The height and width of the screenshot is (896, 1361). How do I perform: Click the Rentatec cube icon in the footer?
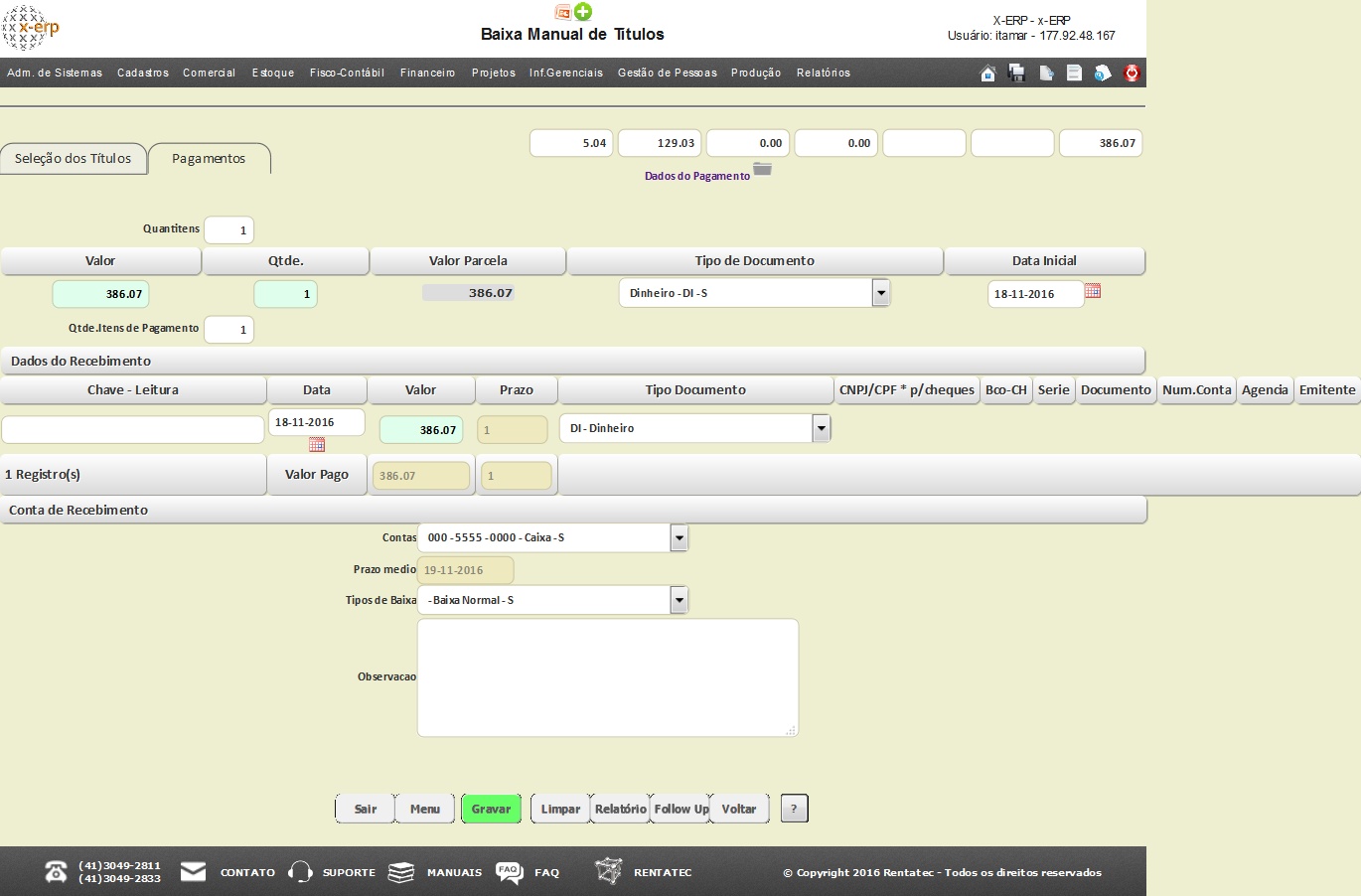(608, 871)
